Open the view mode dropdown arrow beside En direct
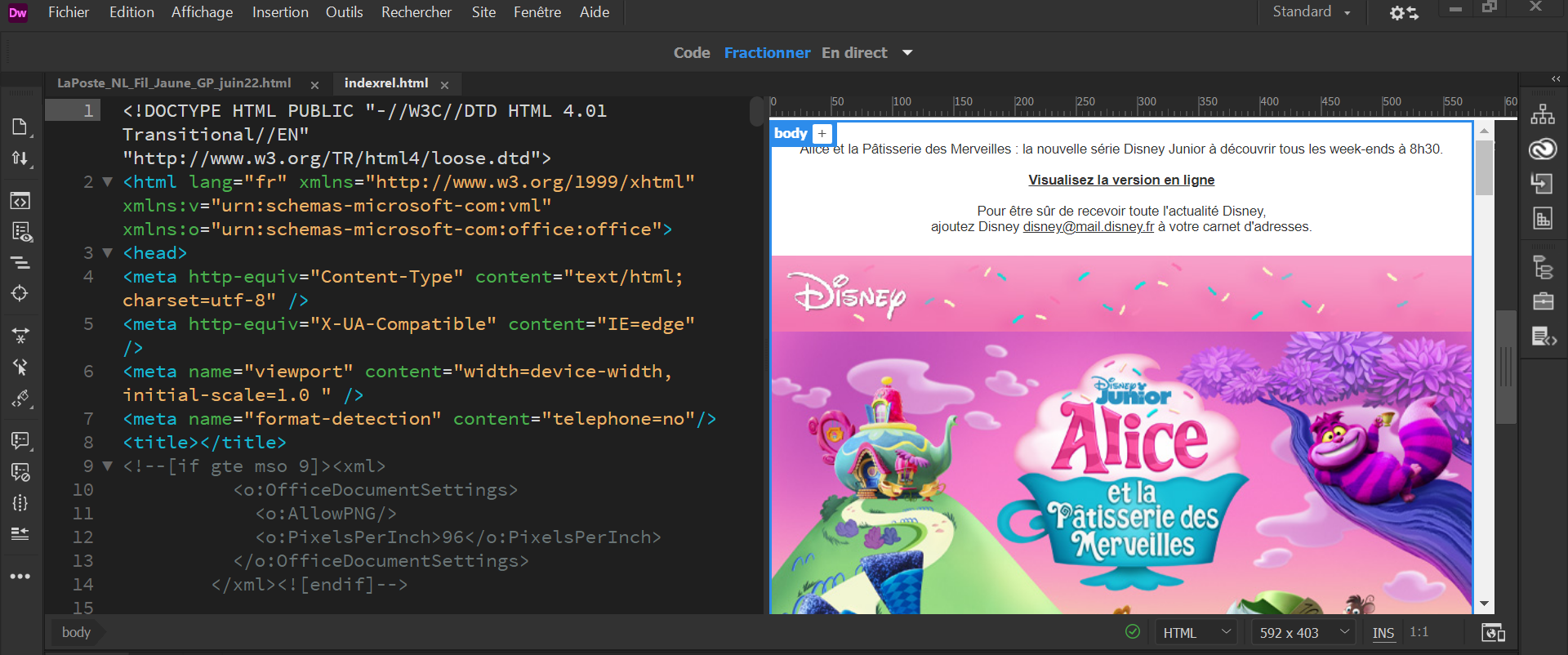Image resolution: width=1568 pixels, height=655 pixels. pyautogui.click(x=907, y=53)
